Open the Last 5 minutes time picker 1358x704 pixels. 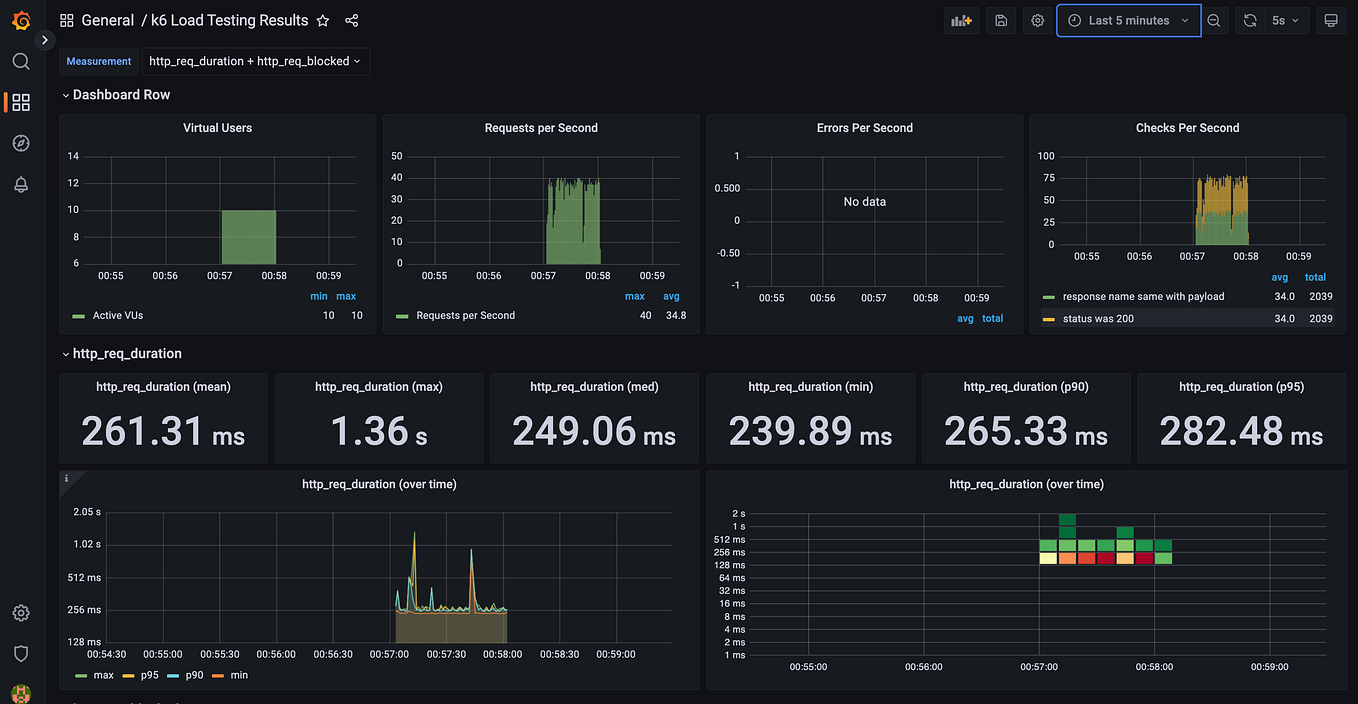click(1129, 21)
